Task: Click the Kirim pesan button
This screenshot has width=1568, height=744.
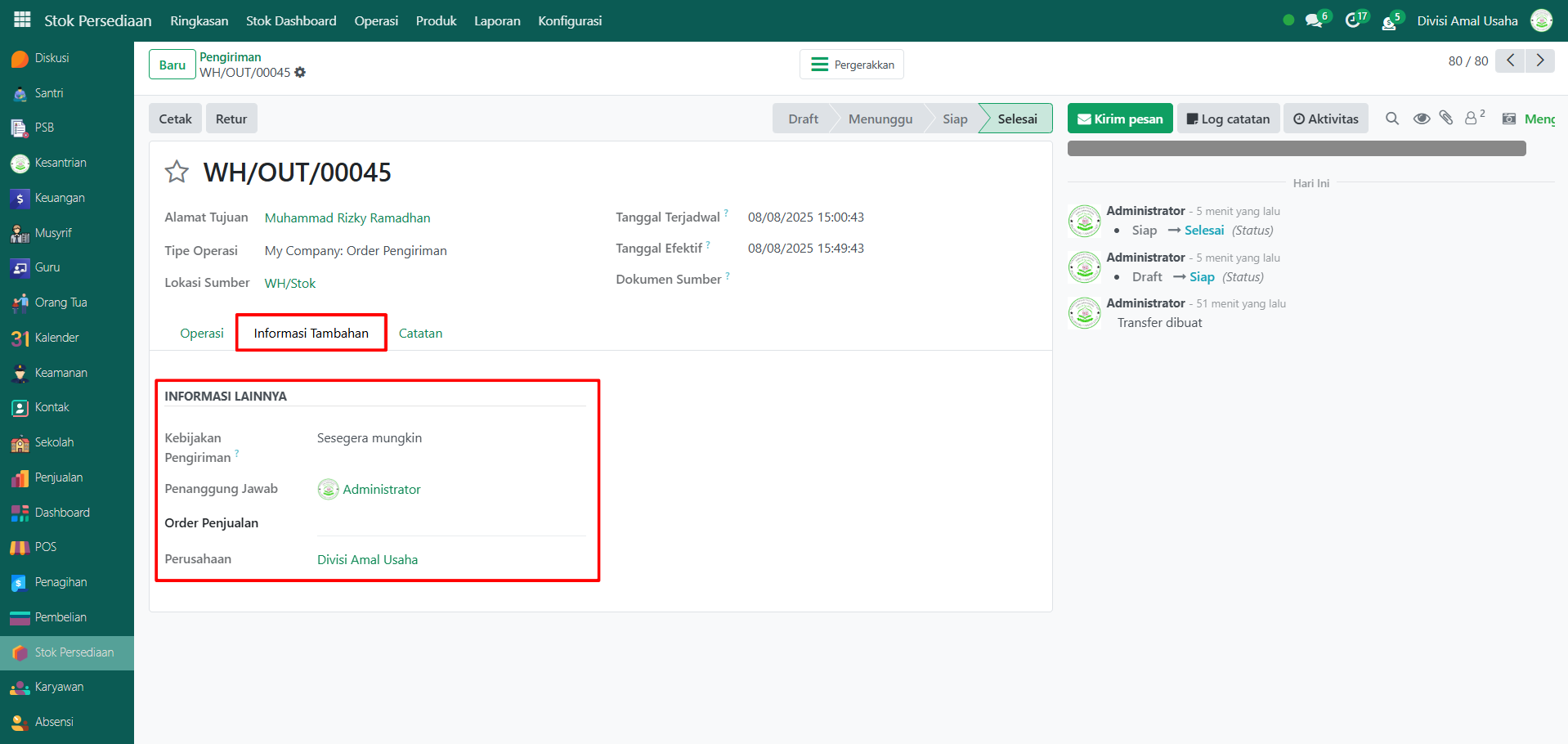Action: [1119, 119]
